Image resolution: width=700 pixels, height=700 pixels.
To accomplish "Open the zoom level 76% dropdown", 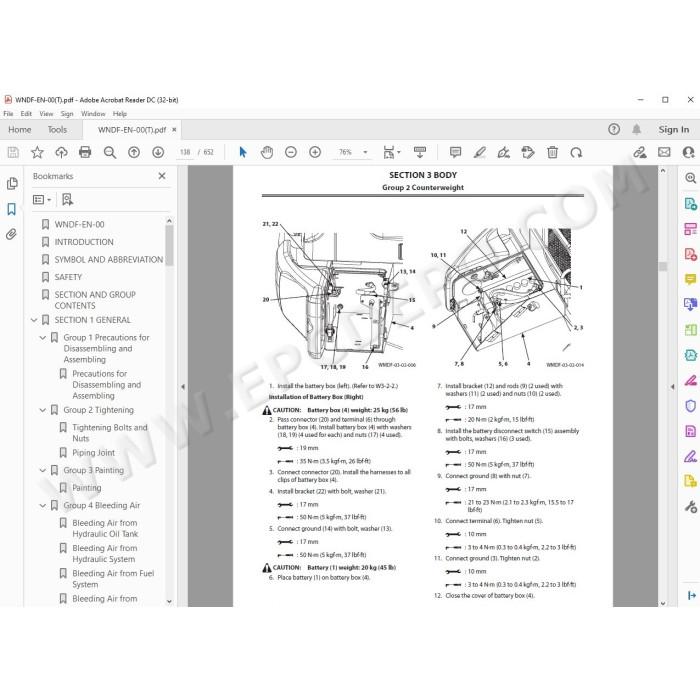I will click(365, 152).
